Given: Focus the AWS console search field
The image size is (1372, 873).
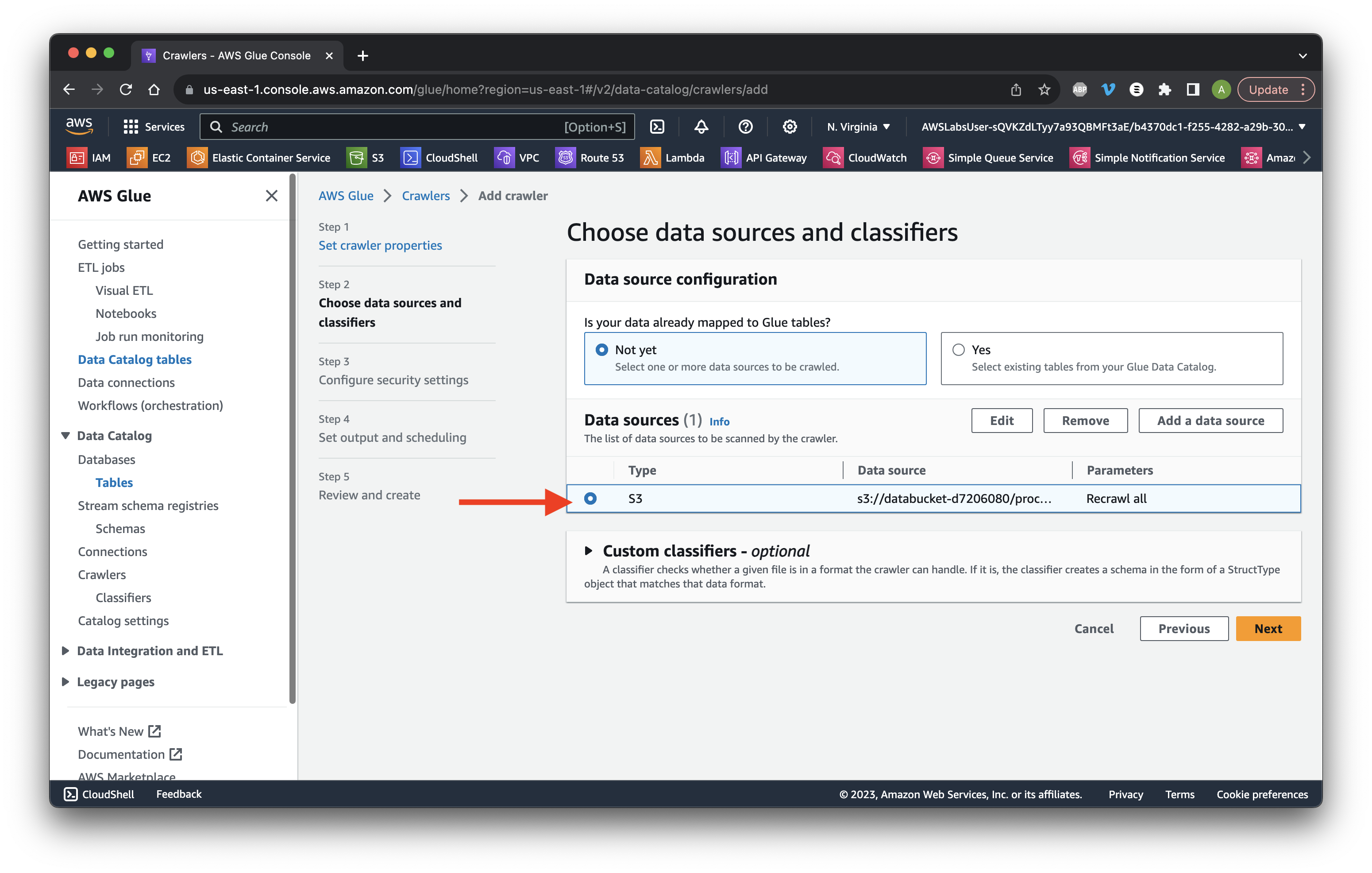Looking at the screenshot, I should [x=417, y=127].
